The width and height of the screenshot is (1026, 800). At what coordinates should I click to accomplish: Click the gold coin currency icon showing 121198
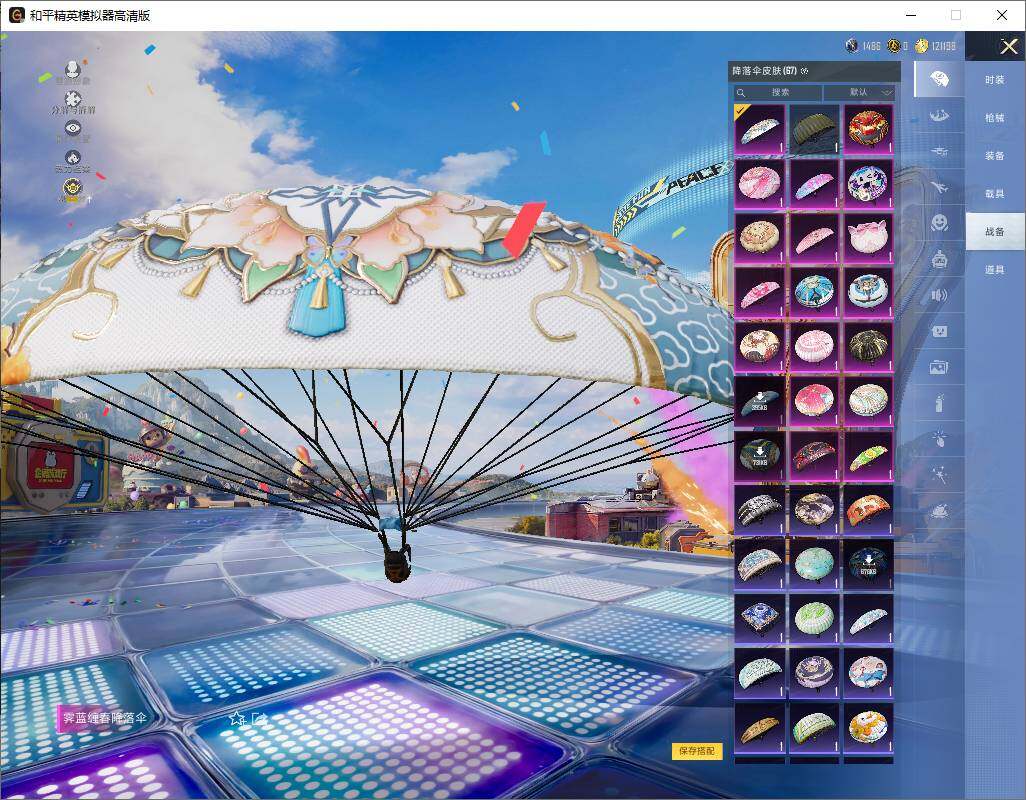pos(921,46)
